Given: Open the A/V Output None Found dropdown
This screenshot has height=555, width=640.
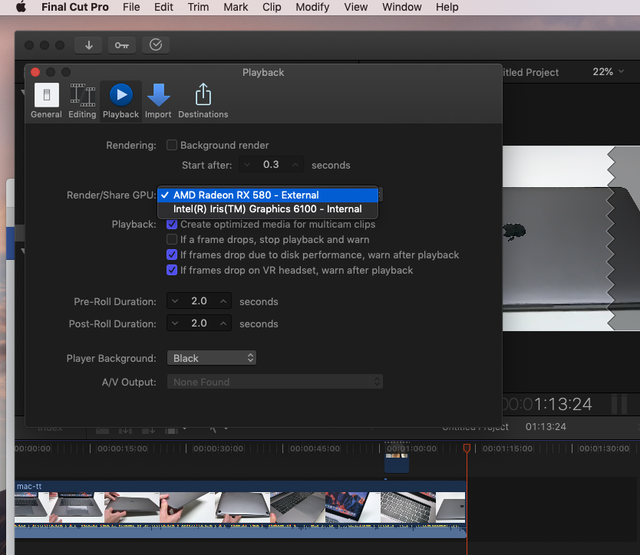Looking at the screenshot, I should click(275, 382).
